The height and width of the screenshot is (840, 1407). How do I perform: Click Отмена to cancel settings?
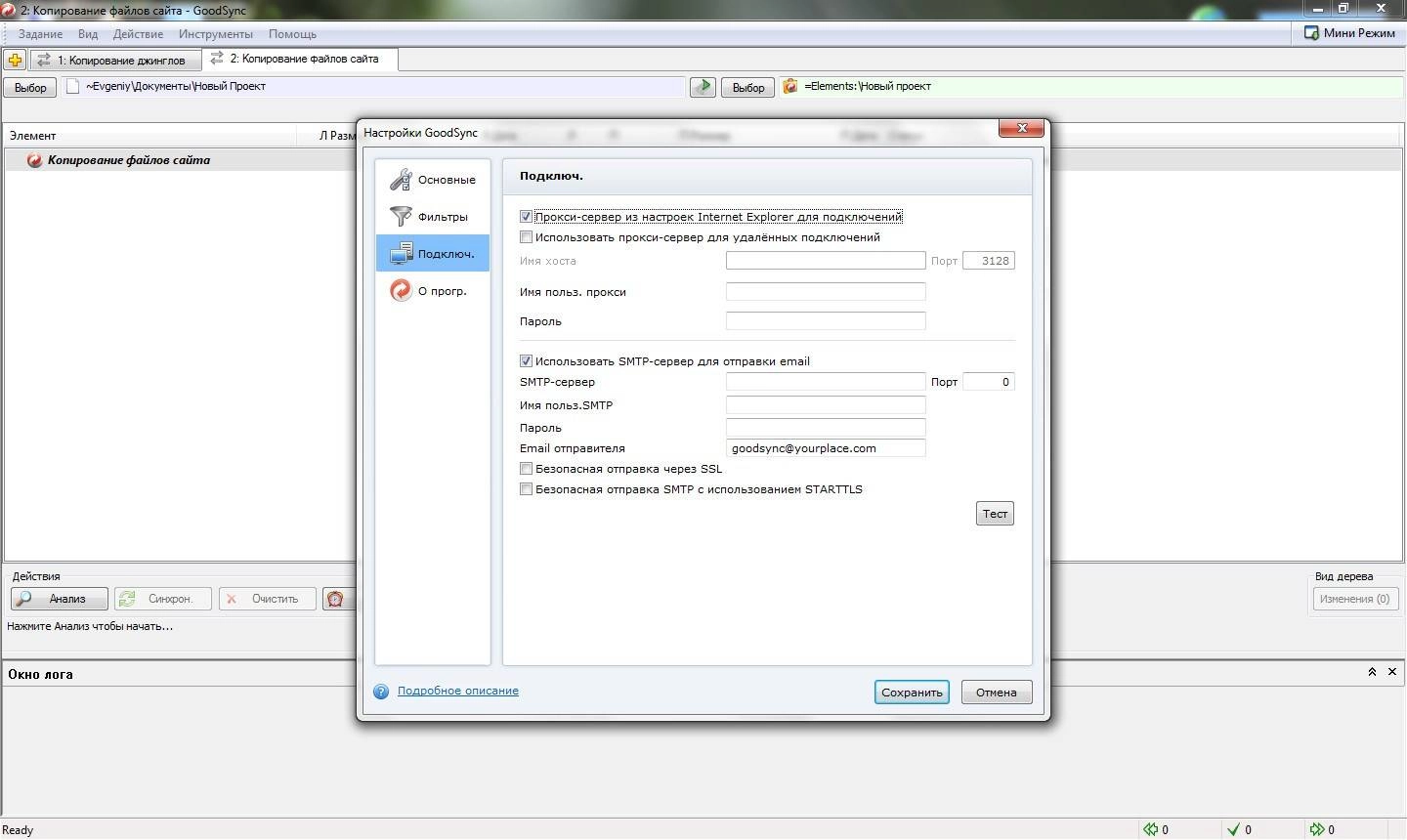pyautogui.click(x=997, y=693)
